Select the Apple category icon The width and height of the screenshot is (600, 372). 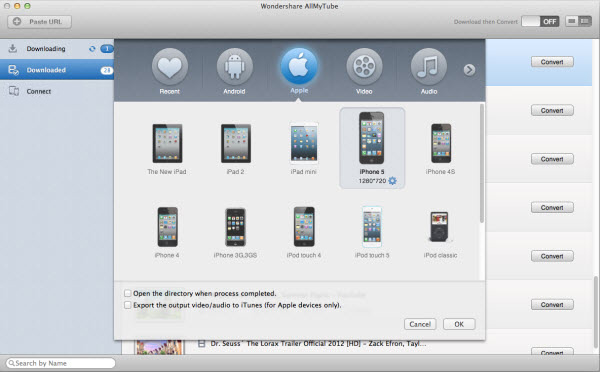pyautogui.click(x=299, y=66)
